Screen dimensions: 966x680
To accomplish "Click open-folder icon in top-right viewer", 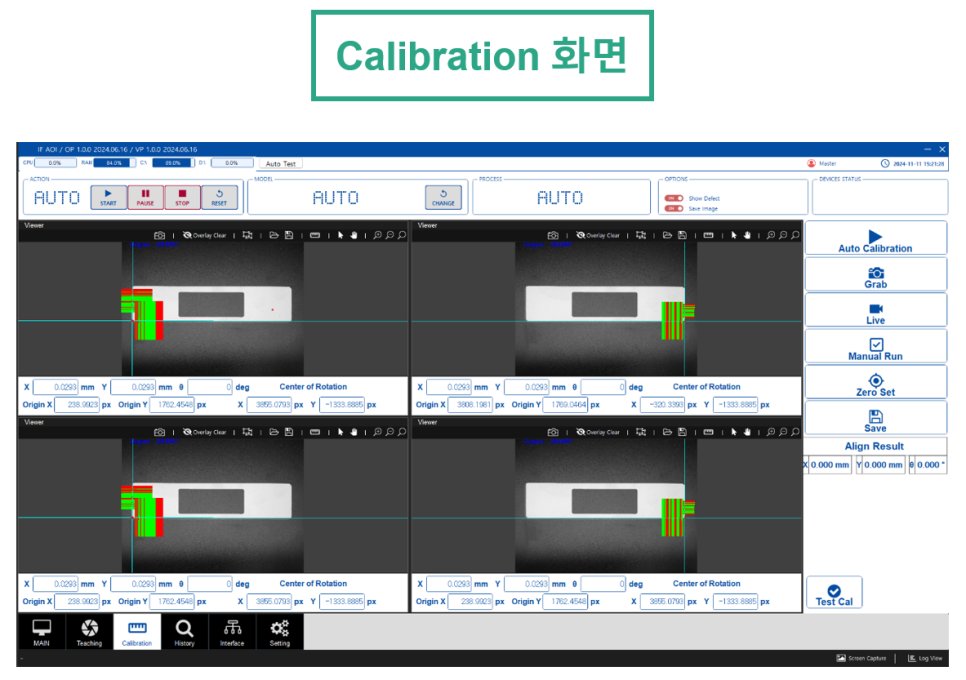I will point(667,235).
